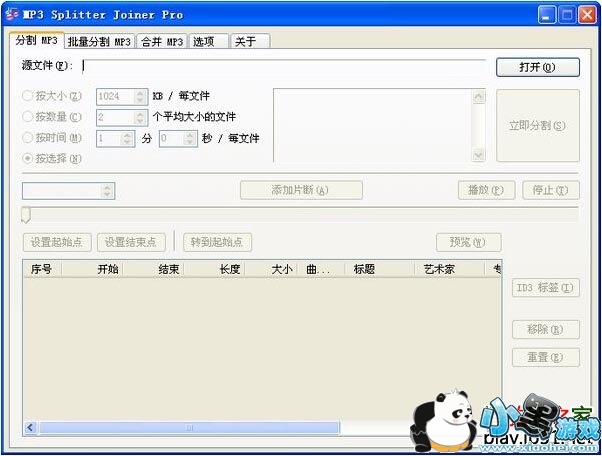Click the 停止 (T) button
602x456 pixels.
[551, 190]
